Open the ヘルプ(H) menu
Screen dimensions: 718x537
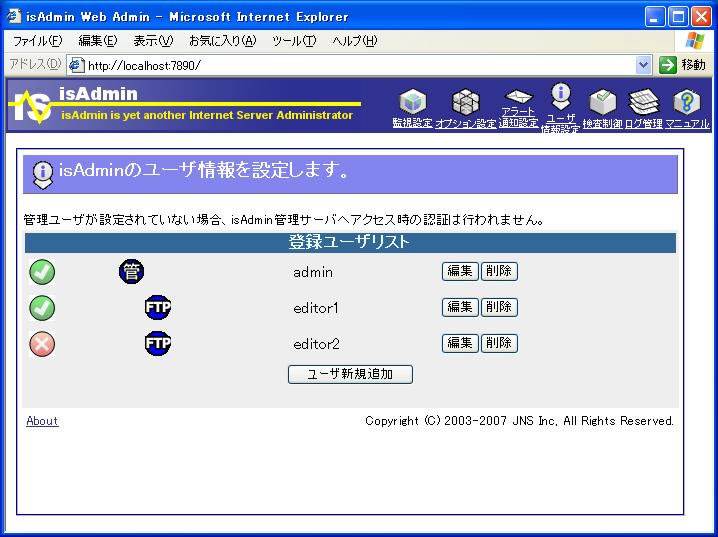point(355,41)
